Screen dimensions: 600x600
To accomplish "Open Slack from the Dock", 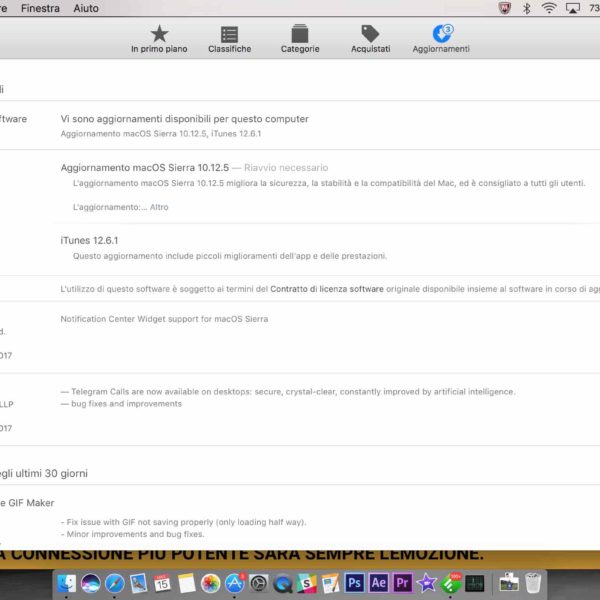I will pyautogui.click(x=307, y=583).
